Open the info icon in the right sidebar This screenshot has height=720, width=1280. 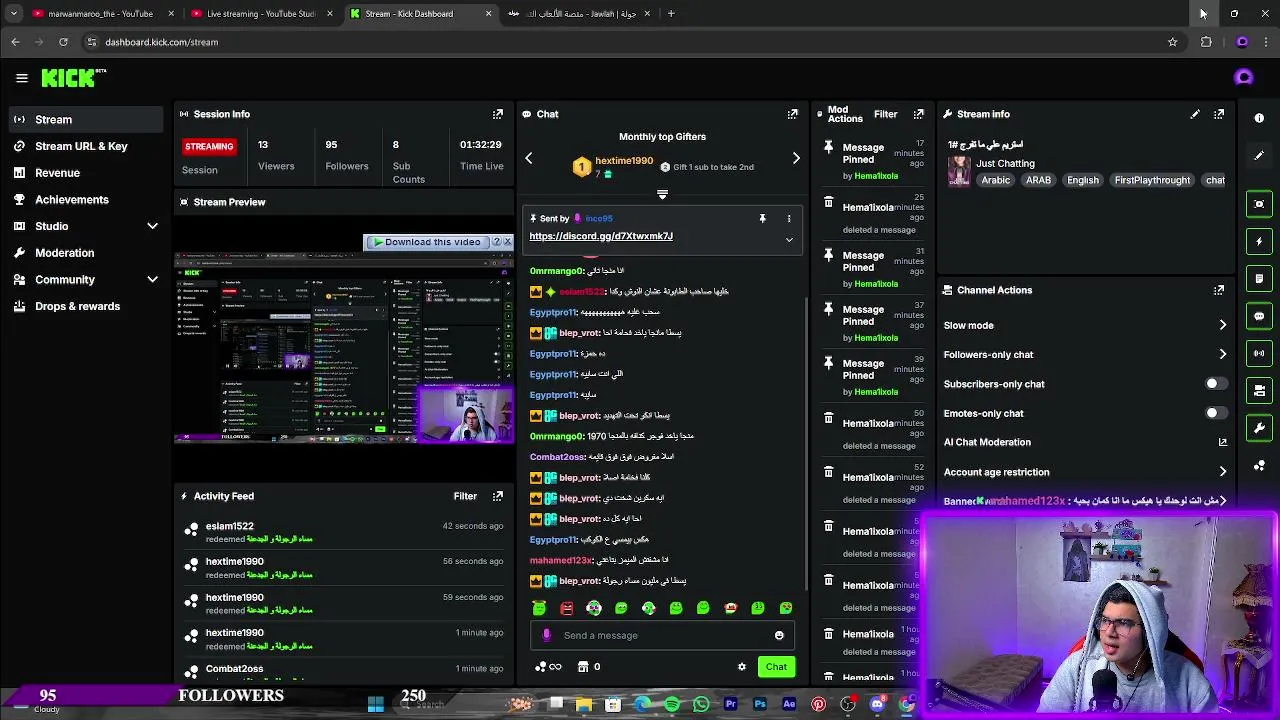(1259, 118)
